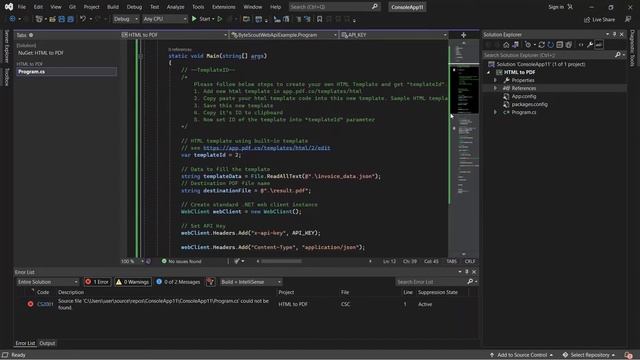Pin the Solution Explorer panel with pushpin icon

point(614,35)
